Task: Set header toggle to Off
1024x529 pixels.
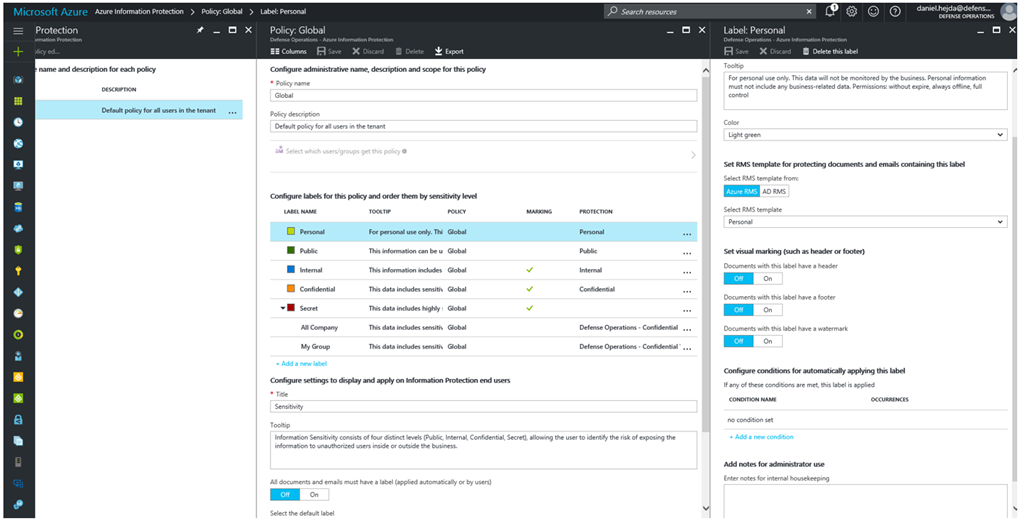Action: (739, 278)
